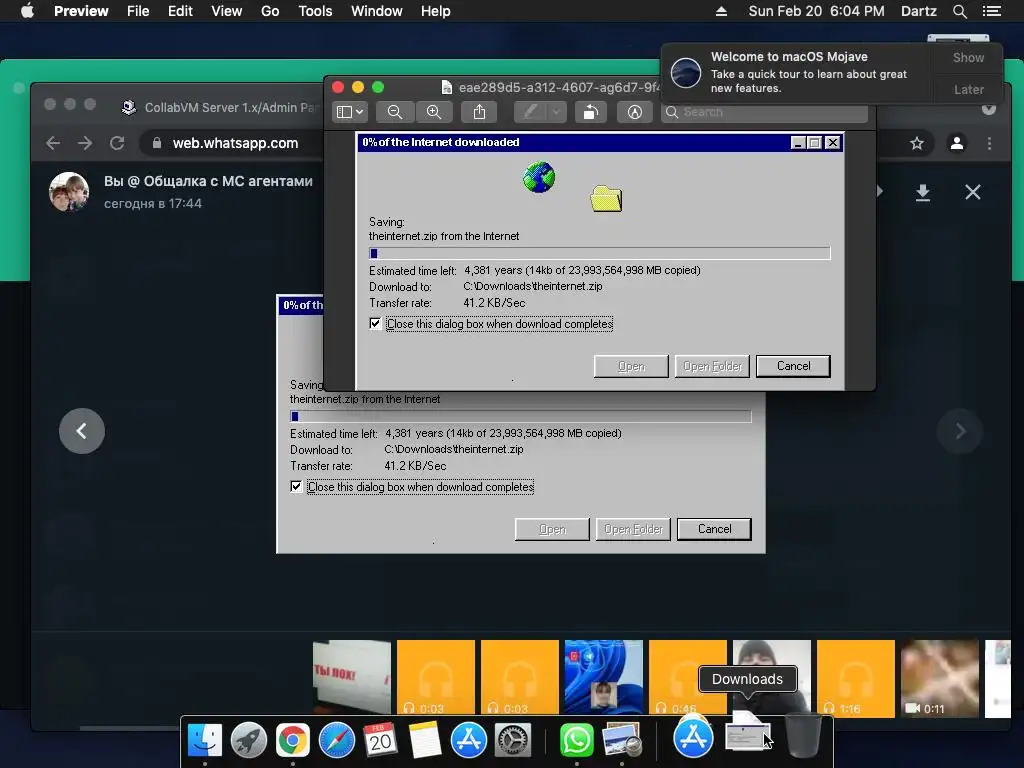Image resolution: width=1024 pixels, height=768 pixels.
Task: Select the Windows 11 screenshot thumbnail
Action: tap(603, 677)
